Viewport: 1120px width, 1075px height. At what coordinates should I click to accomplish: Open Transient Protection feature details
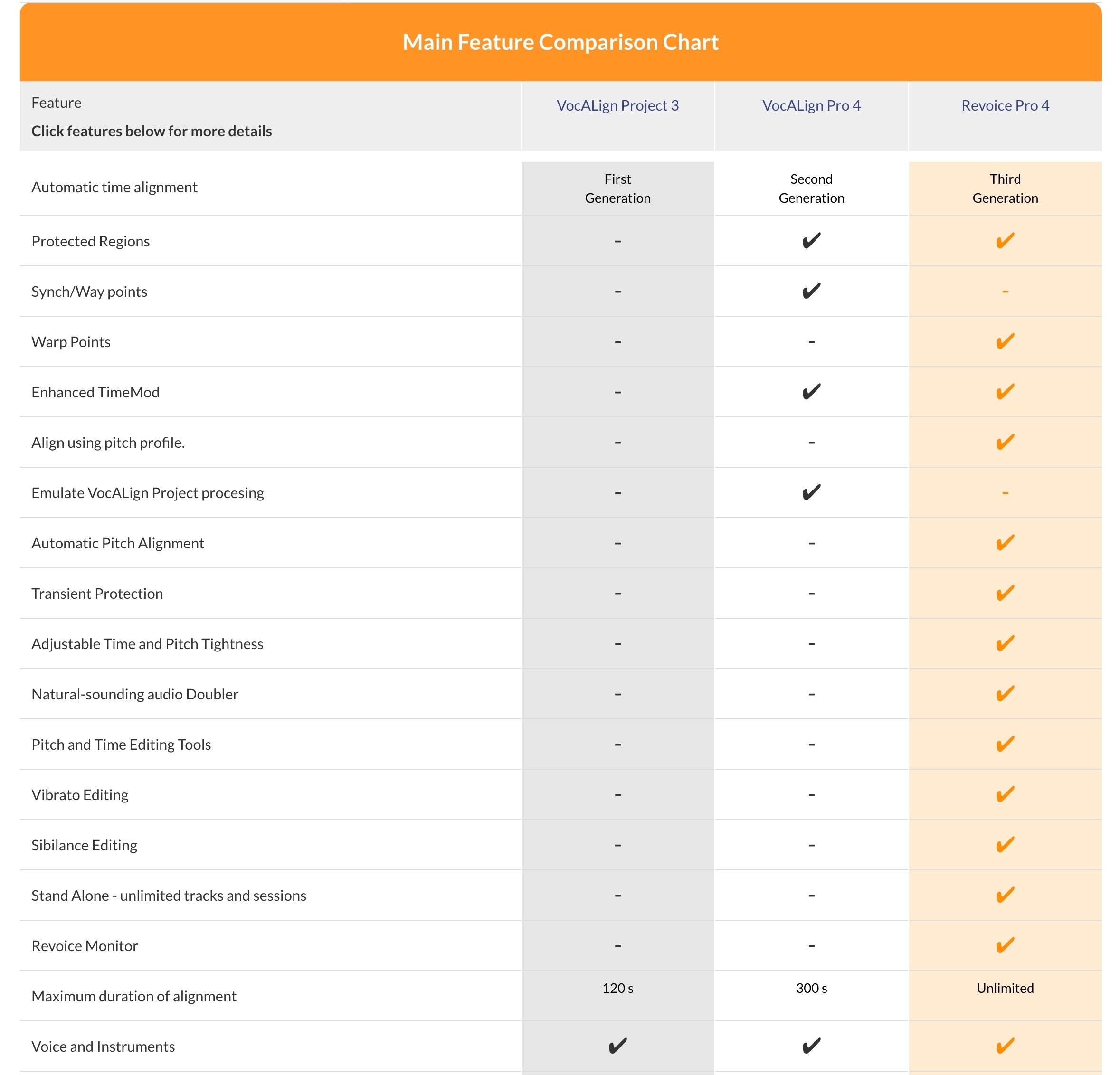97,594
